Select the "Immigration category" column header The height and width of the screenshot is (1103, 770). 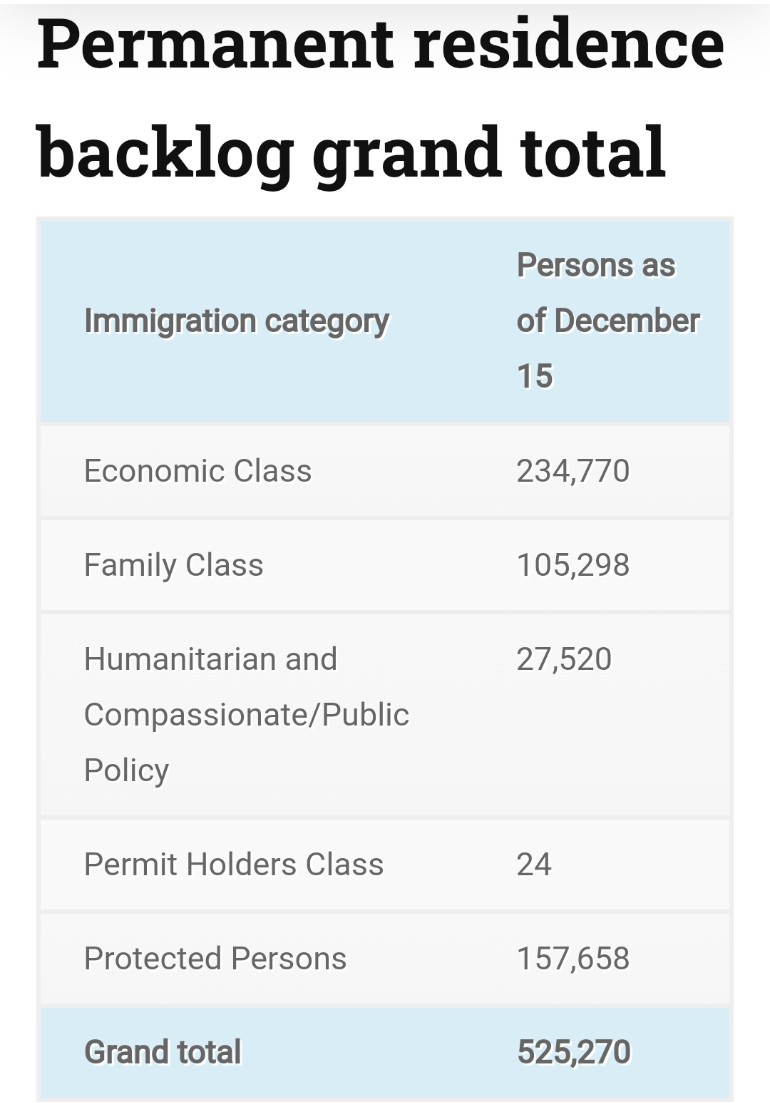click(x=236, y=321)
